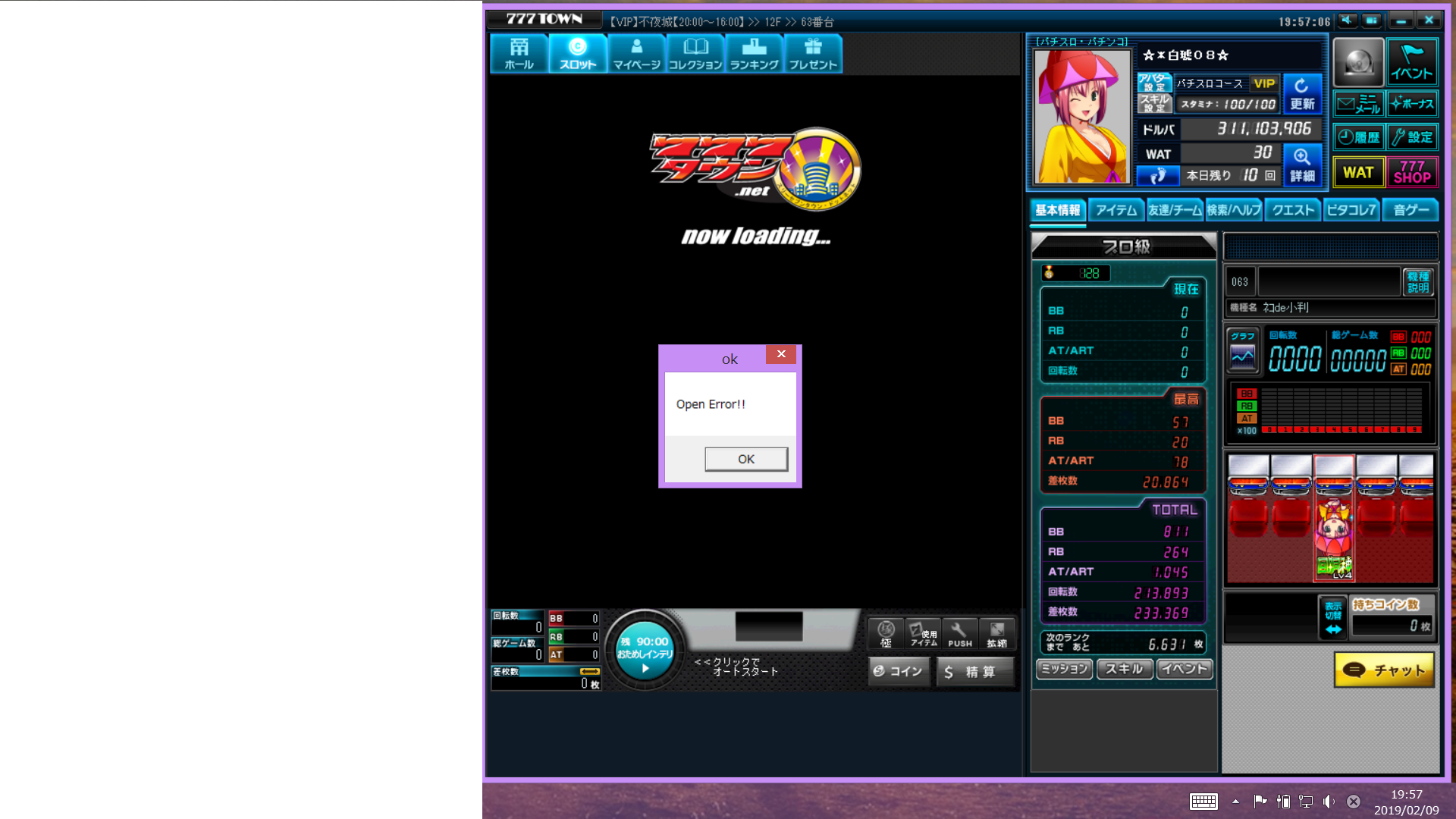Start おためしインテリ auto play circle
1456x819 pixels.
click(x=645, y=651)
